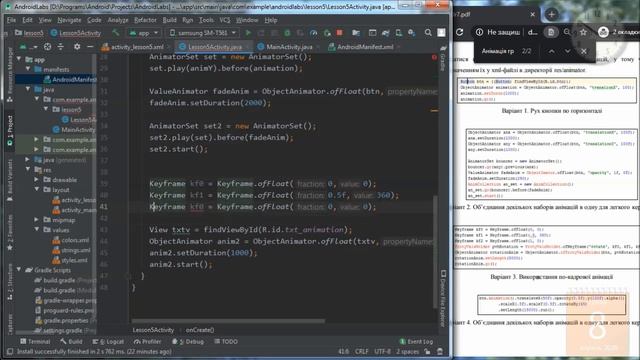Open the VCS menu
The width and height of the screenshot is (640, 360).
(x=225, y=20)
